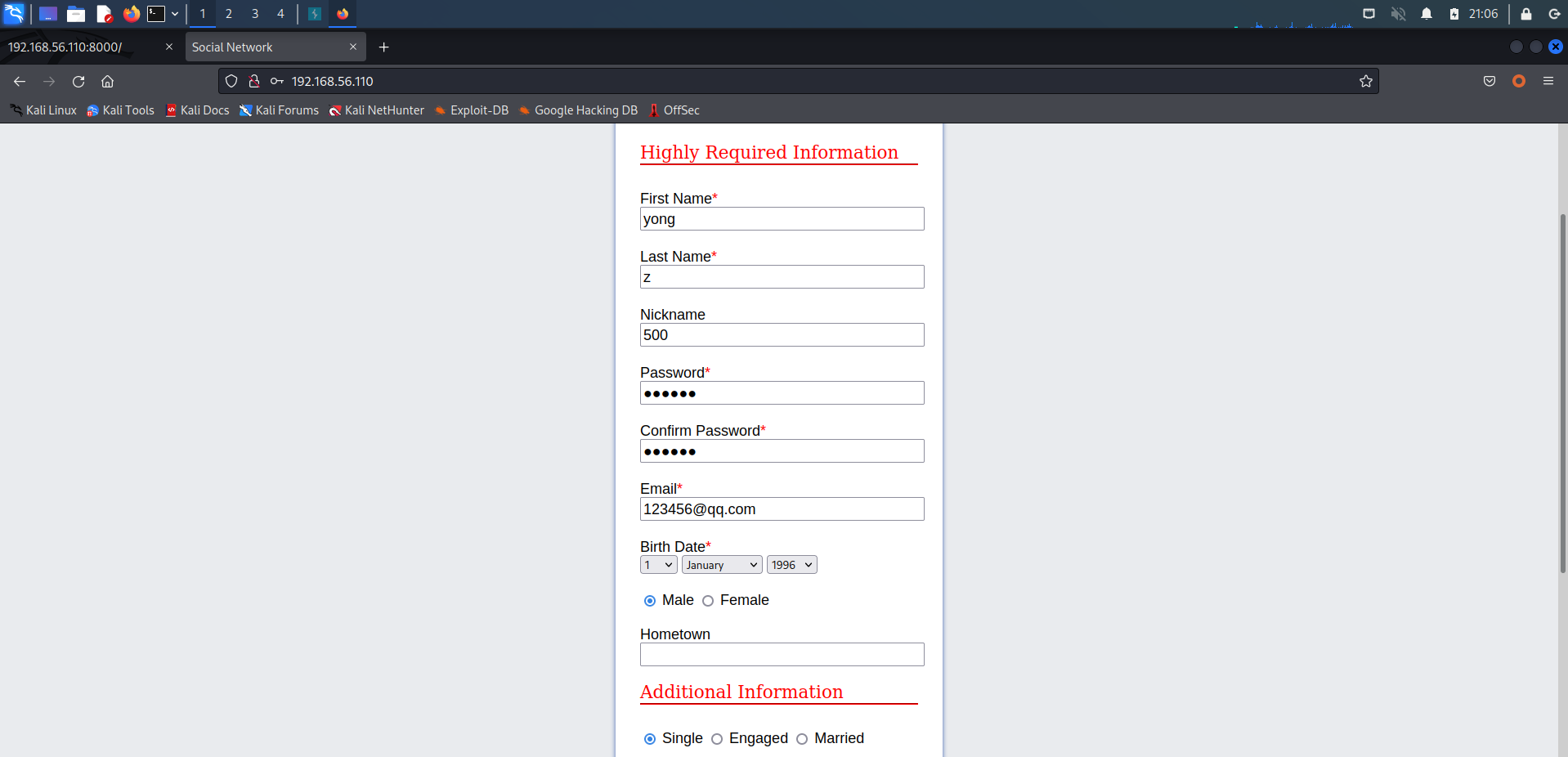Launch the text editor panel icon
1568x757 pixels.
click(x=104, y=14)
